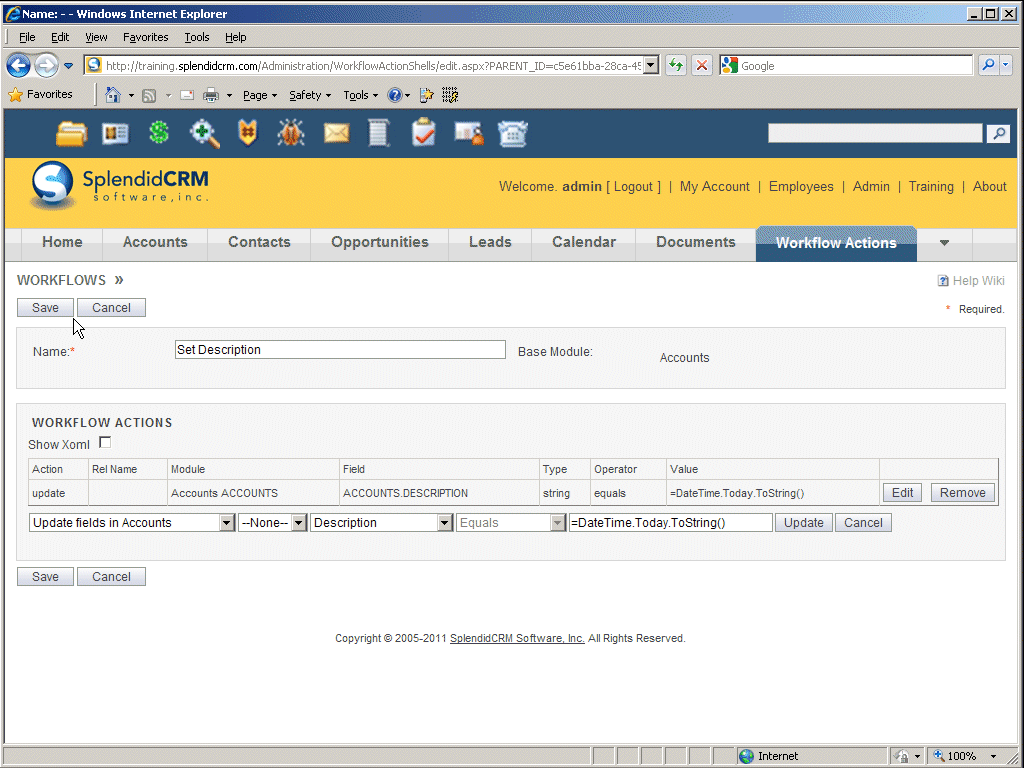Click the magnifier search button in header

[x=997, y=134]
